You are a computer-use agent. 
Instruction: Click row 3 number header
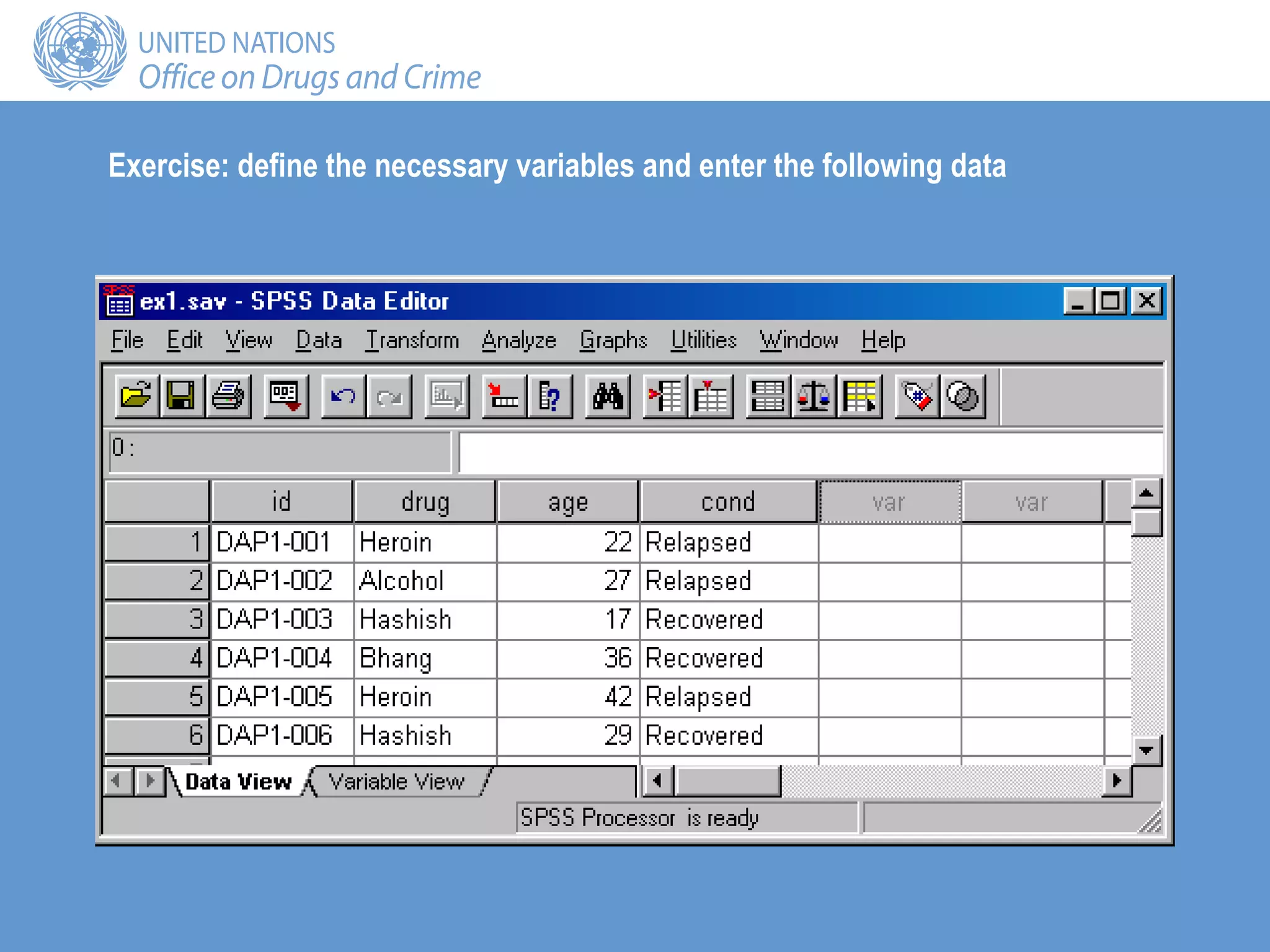157,619
